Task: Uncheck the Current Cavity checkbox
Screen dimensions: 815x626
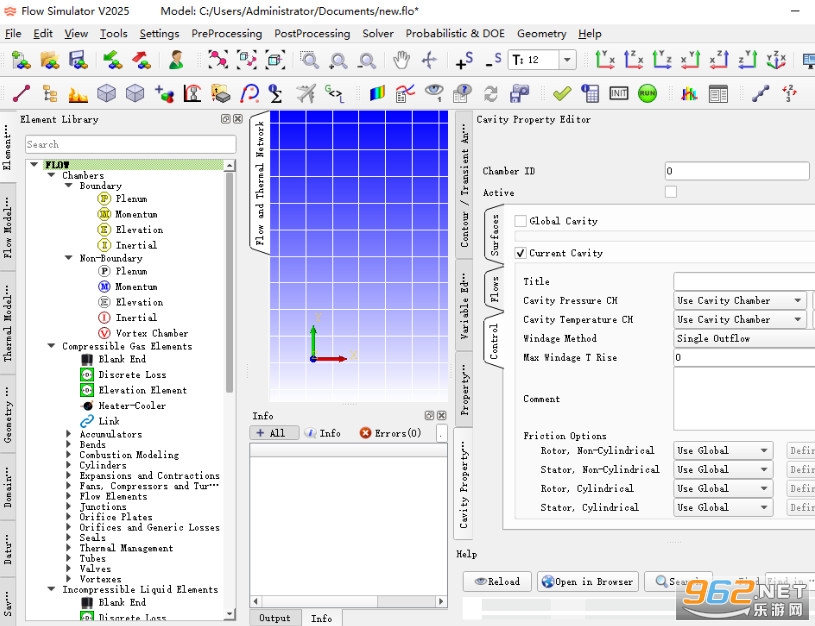Action: coord(520,253)
